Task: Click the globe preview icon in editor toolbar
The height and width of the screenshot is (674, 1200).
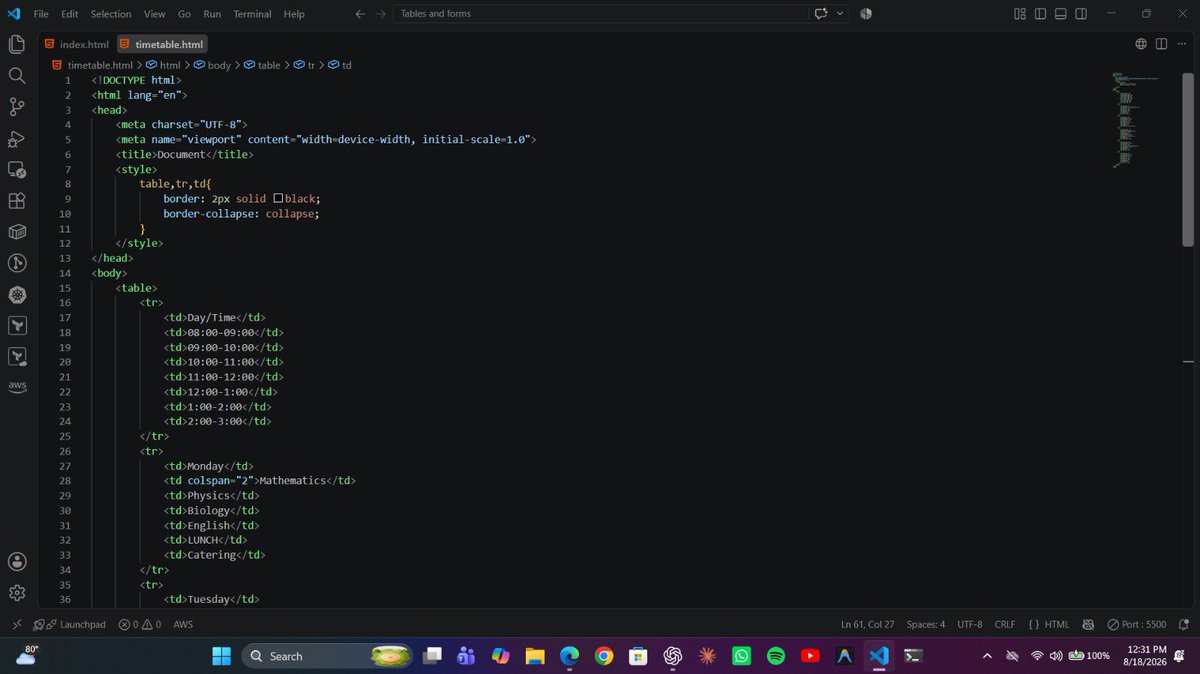Action: coord(1141,44)
